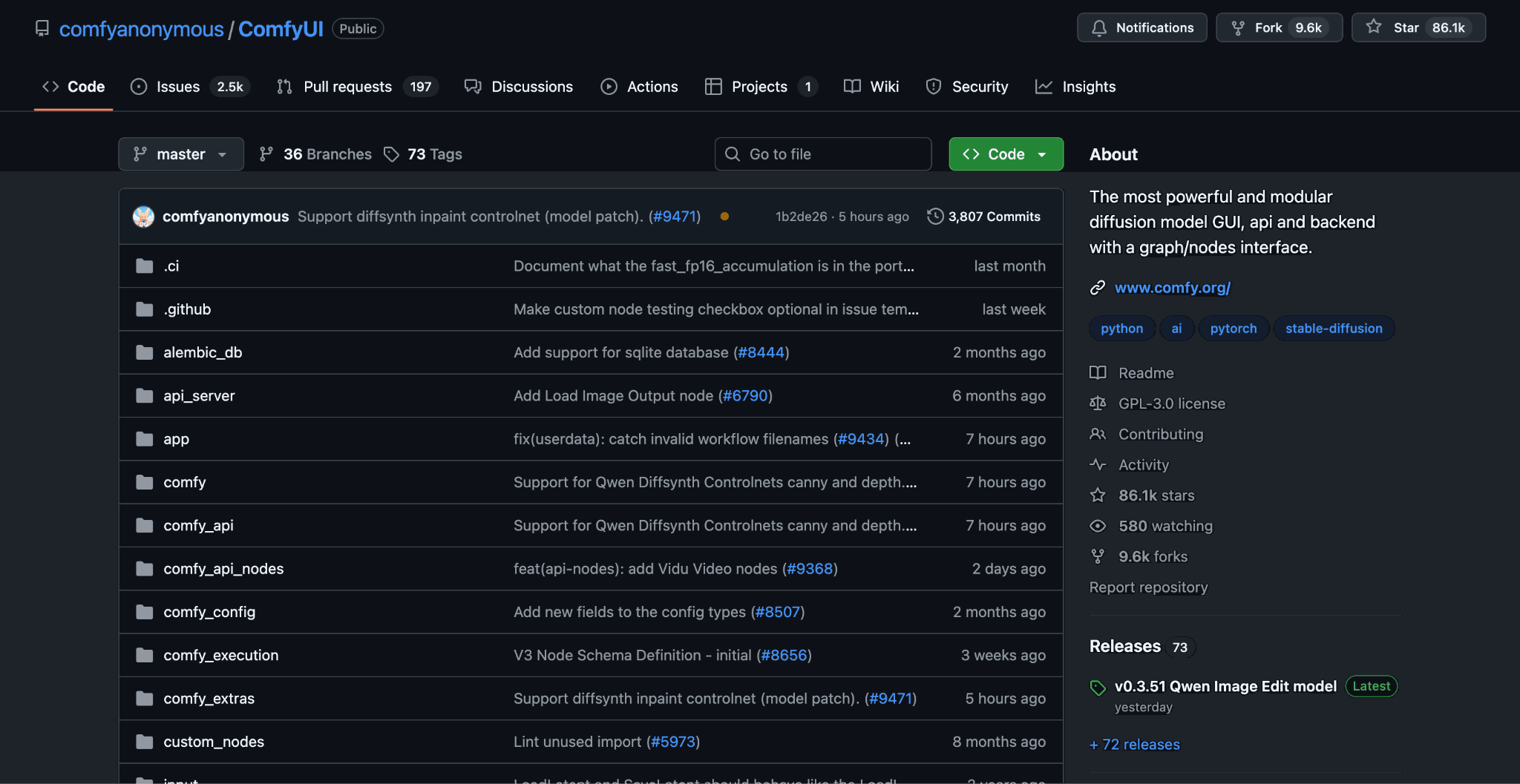Viewport: 1520px width, 784px height.
Task: Click the link icon beside www.comfy.org
Action: (x=1098, y=288)
